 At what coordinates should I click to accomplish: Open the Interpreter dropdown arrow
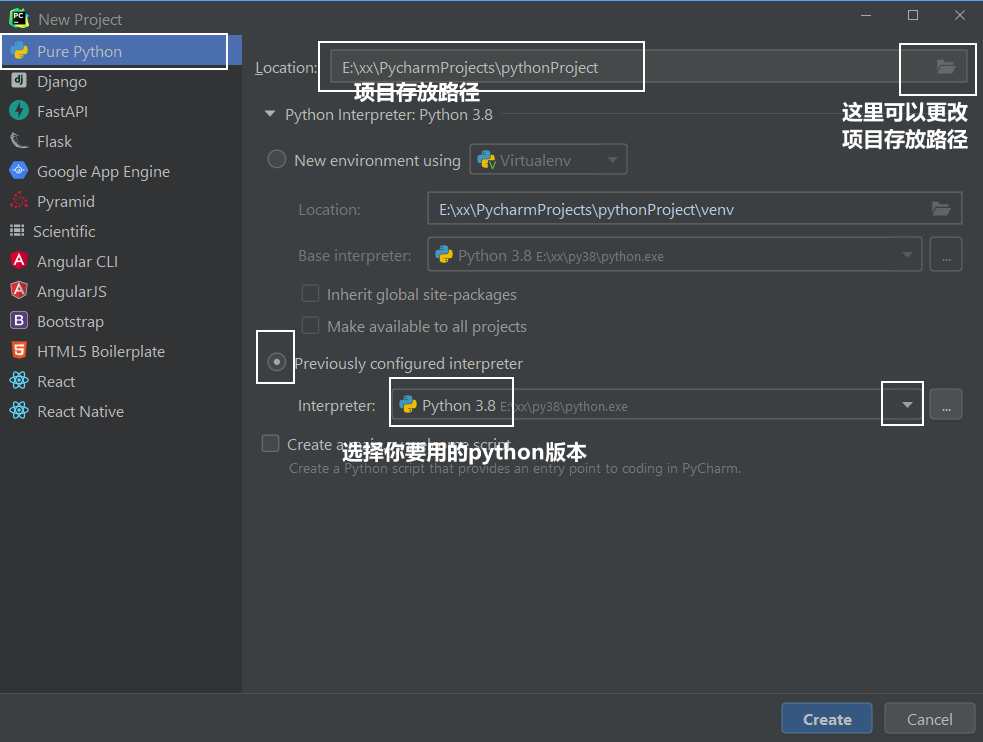(907, 405)
